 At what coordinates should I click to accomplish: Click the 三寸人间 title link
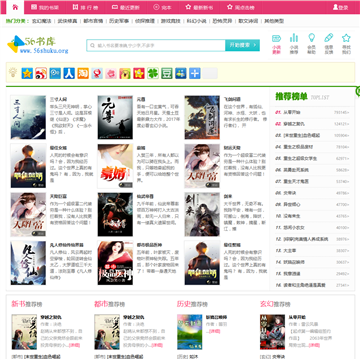tap(58, 99)
